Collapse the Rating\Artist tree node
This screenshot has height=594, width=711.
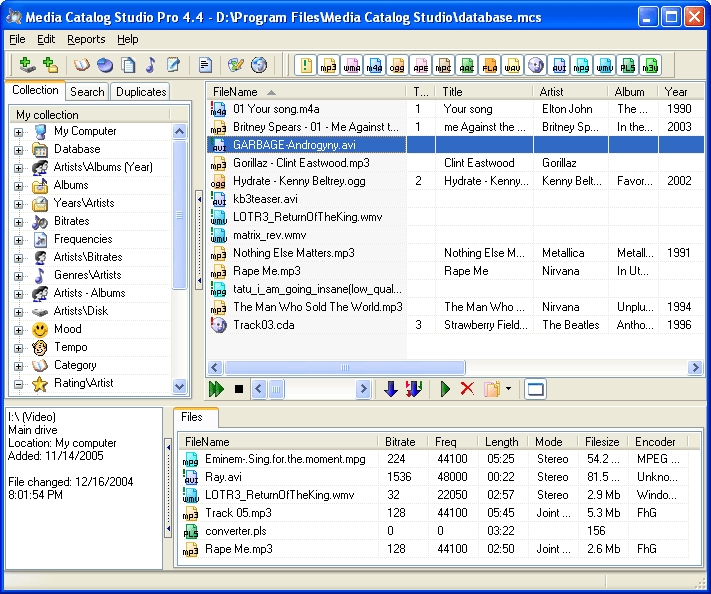pyautogui.click(x=19, y=384)
